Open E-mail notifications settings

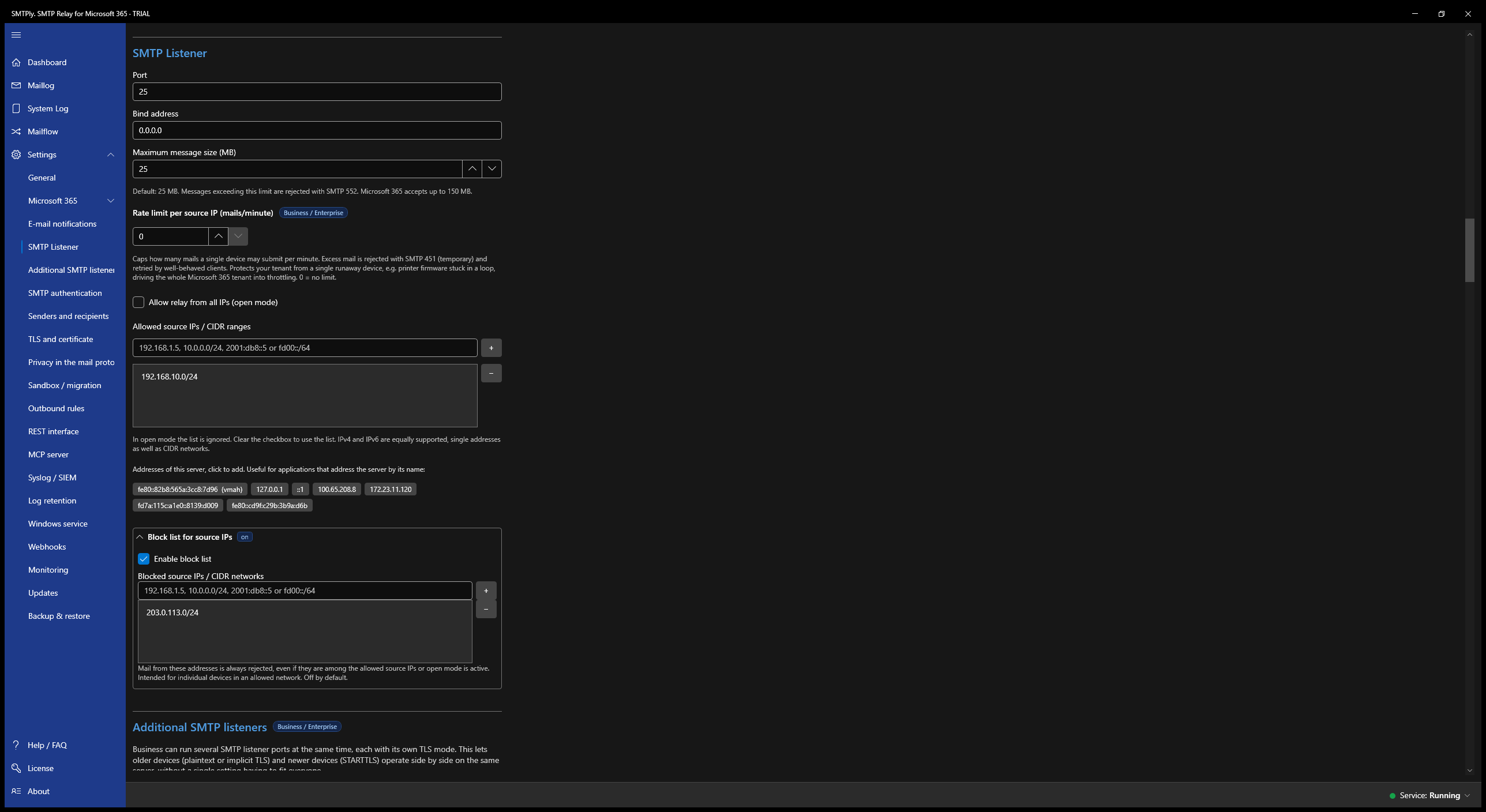[x=62, y=224]
